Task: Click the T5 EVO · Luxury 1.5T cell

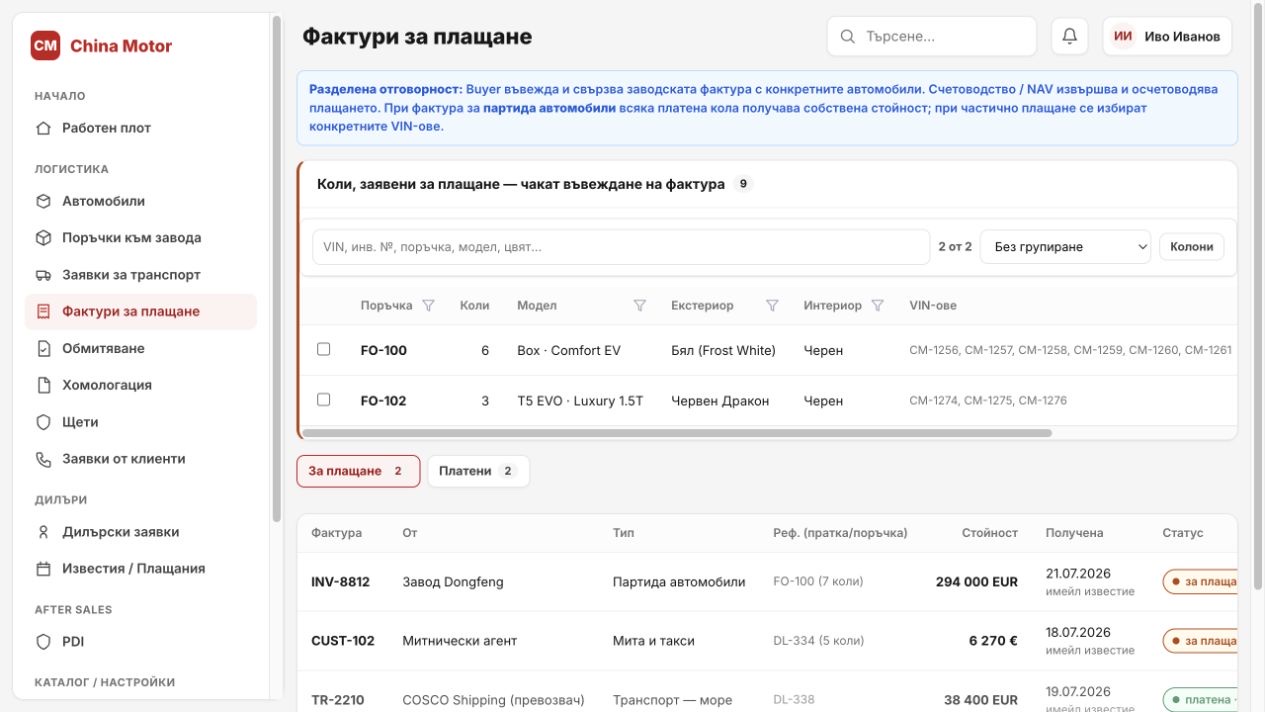Action: pos(580,401)
